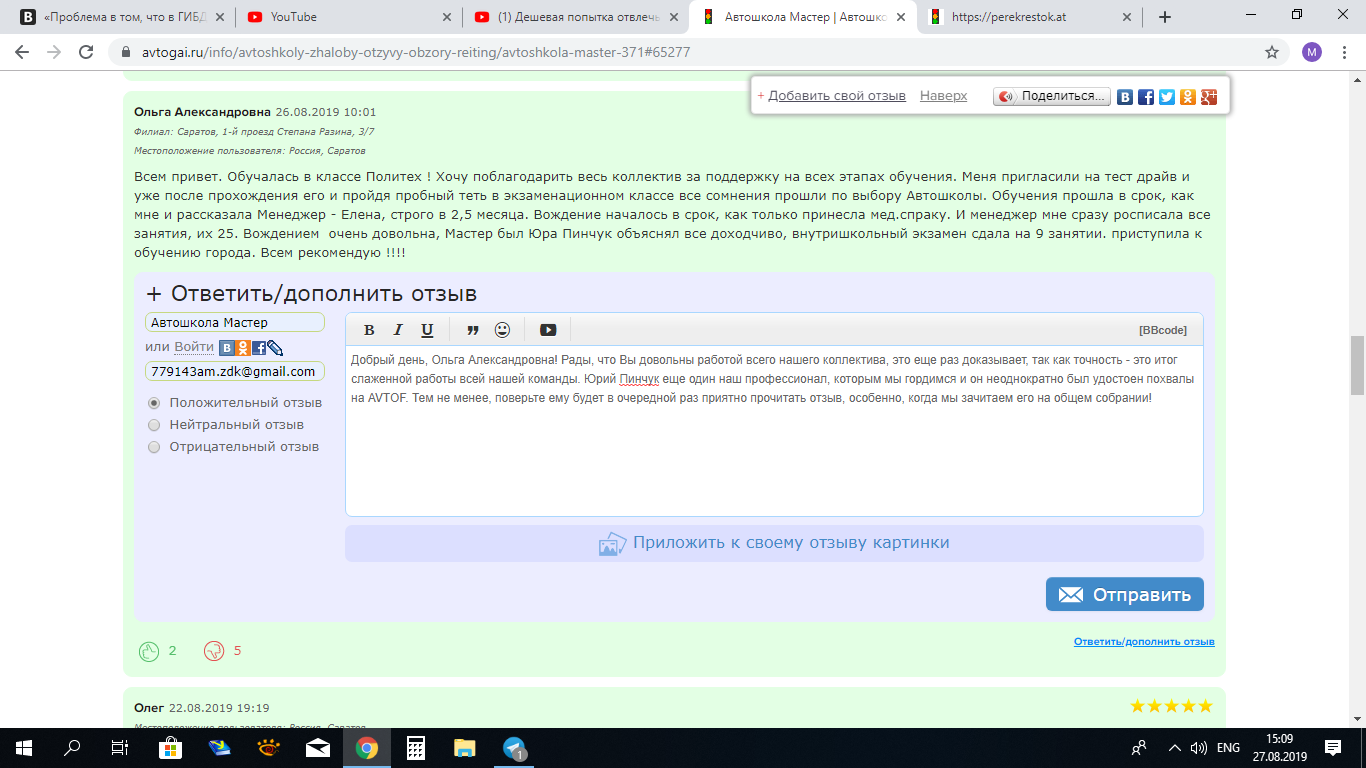Toggle bold formatting in reply editor

(x=369, y=330)
